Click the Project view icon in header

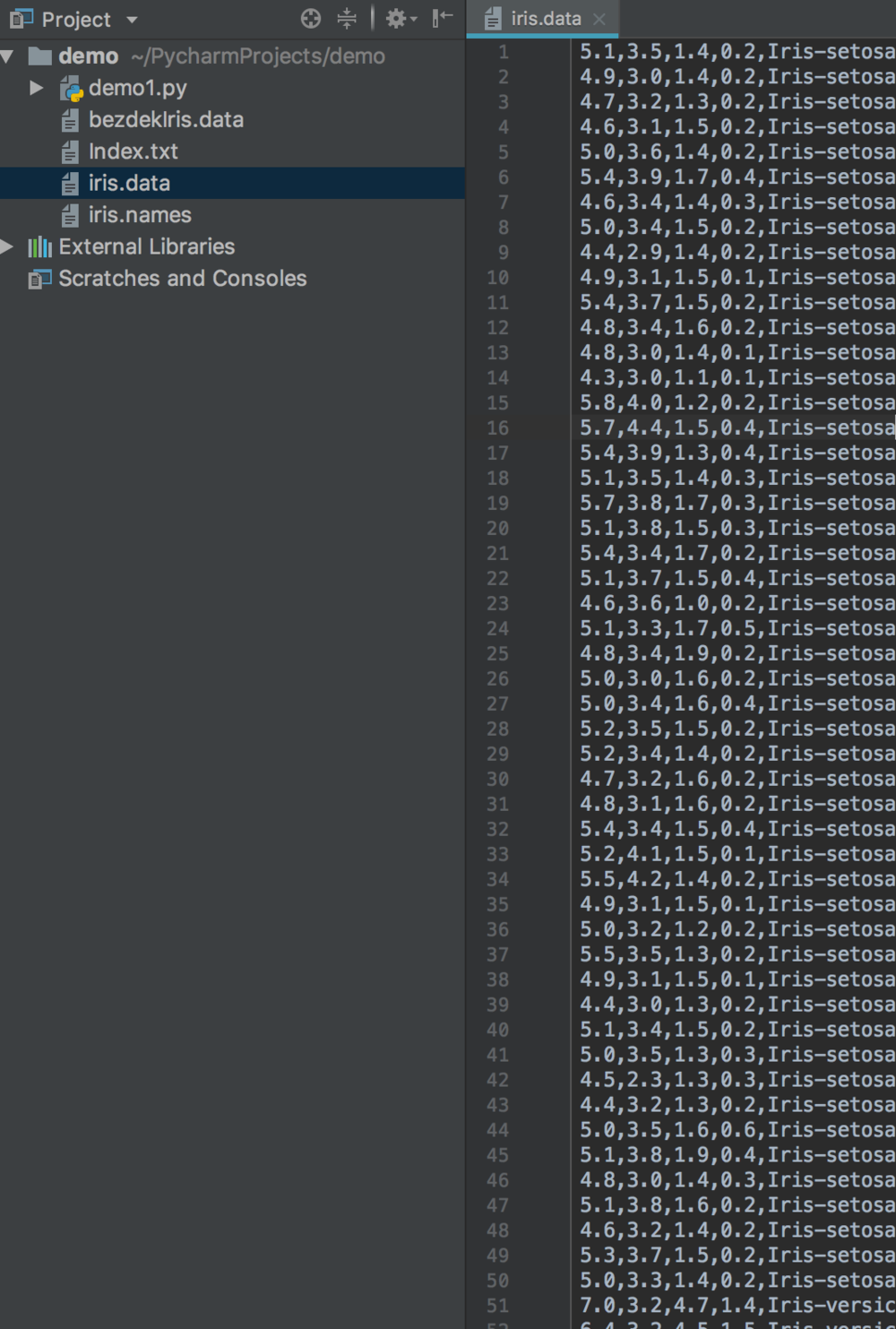[22, 19]
